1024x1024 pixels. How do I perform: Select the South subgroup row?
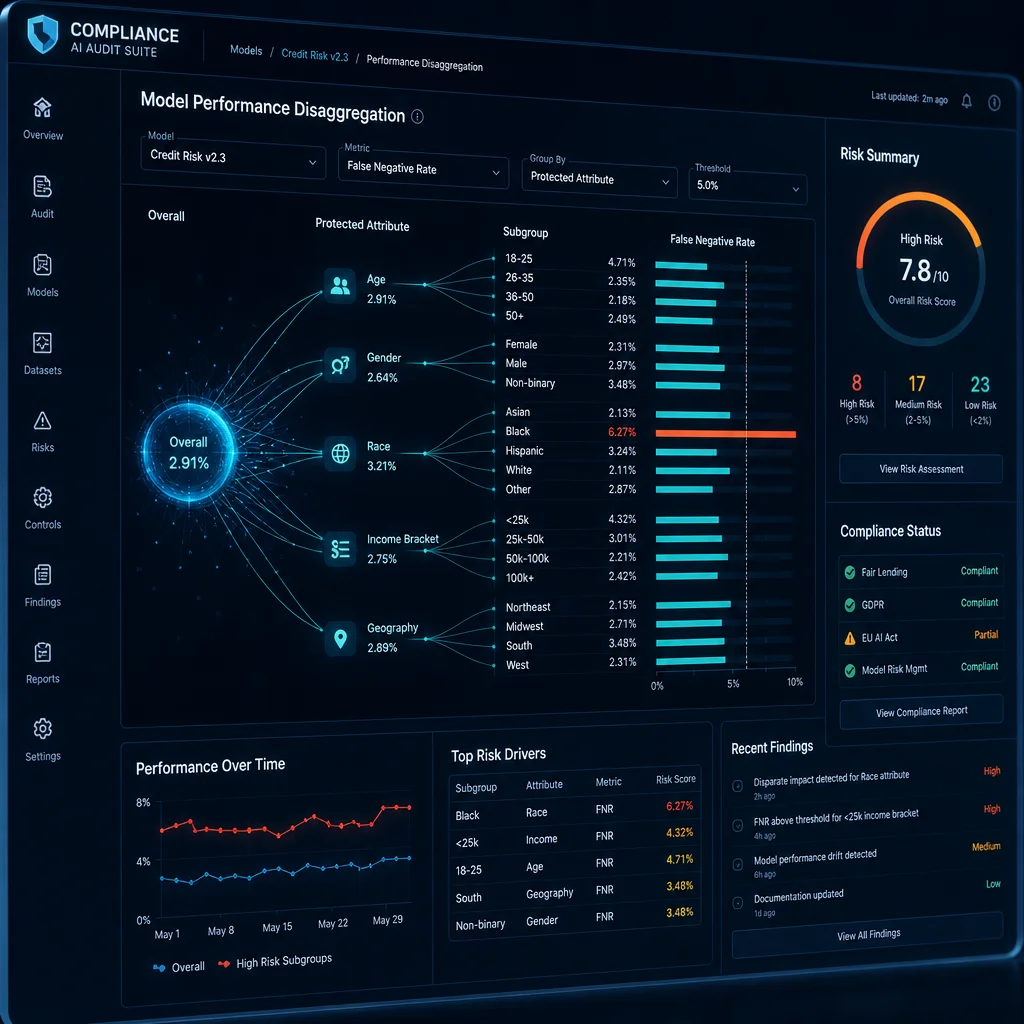coord(643,644)
